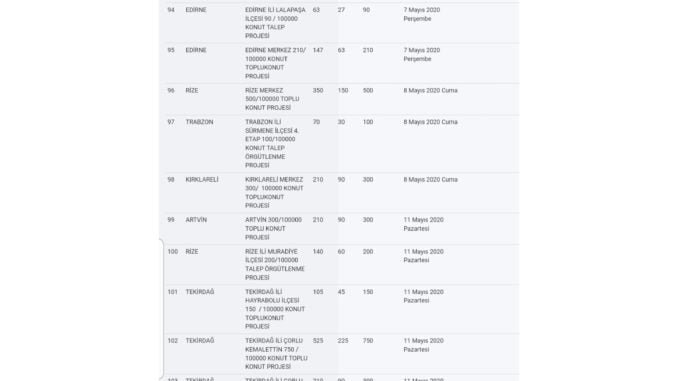Select total value 750 in row 102
Image resolution: width=678 pixels, height=381 pixels.
coord(368,341)
